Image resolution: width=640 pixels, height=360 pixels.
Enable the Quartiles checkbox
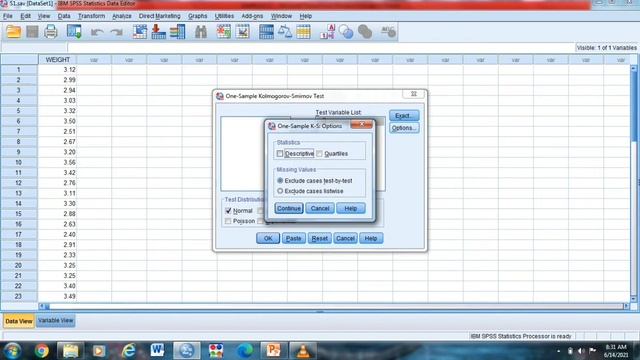click(x=319, y=153)
